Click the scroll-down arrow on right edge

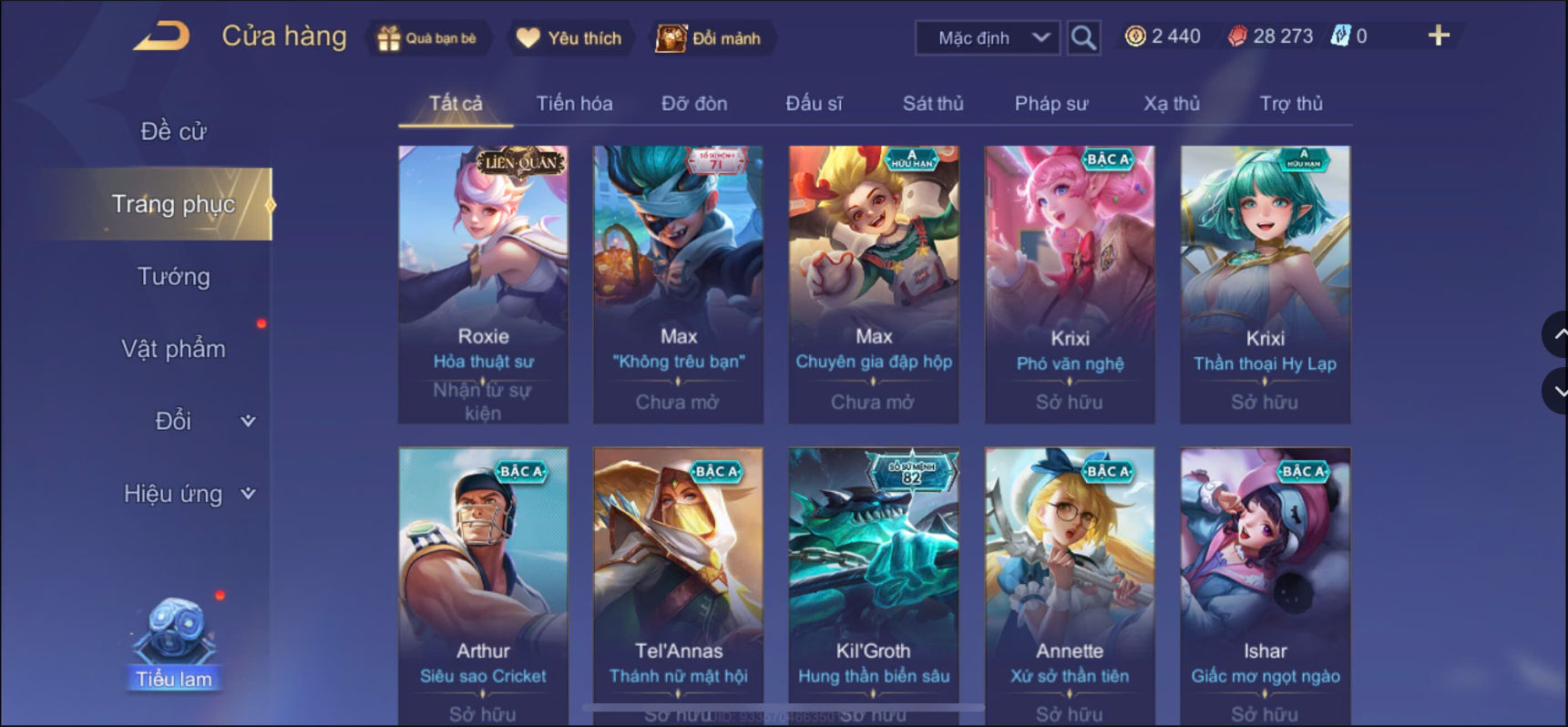(x=1556, y=391)
